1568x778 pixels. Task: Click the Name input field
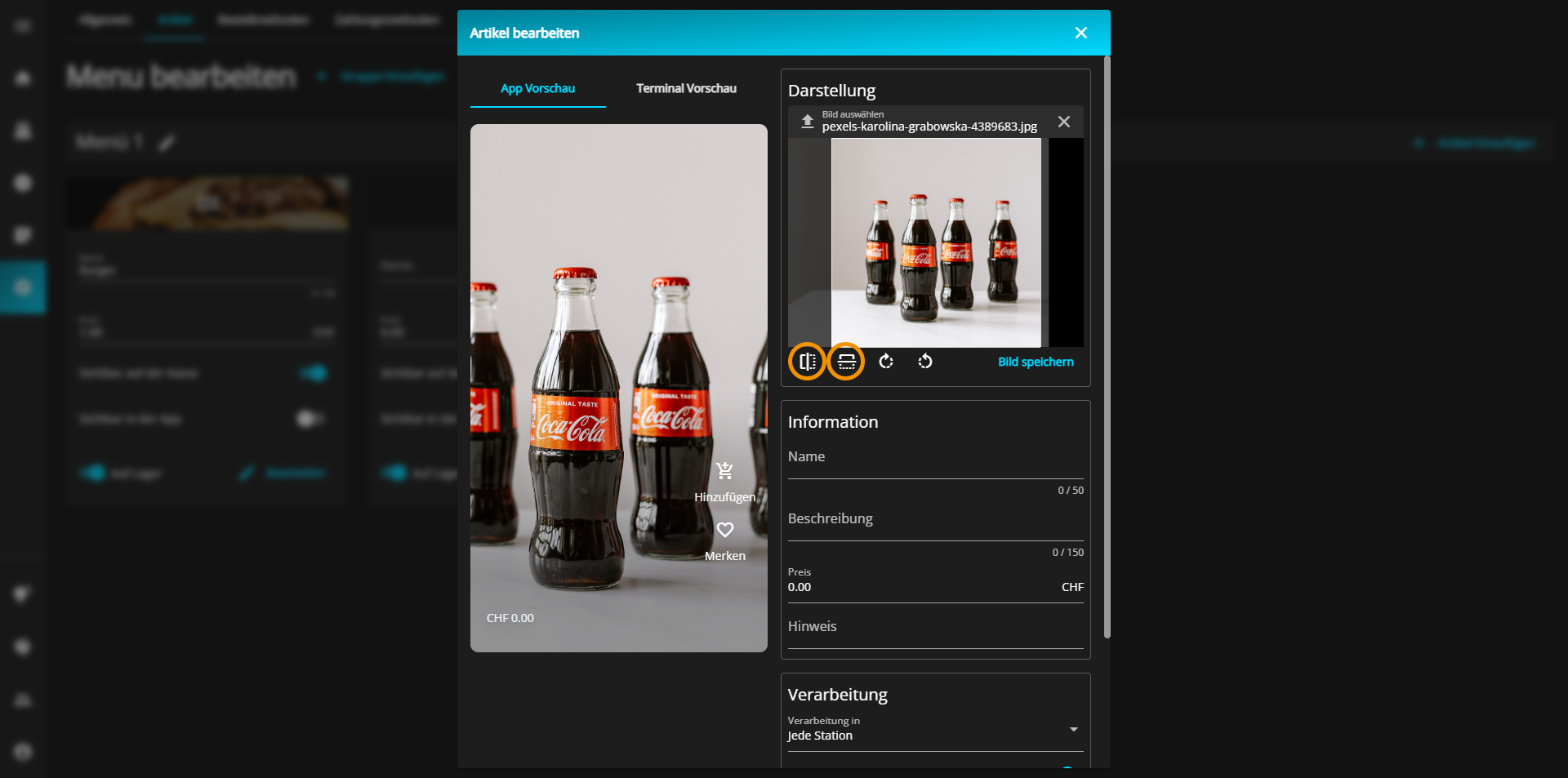point(936,459)
